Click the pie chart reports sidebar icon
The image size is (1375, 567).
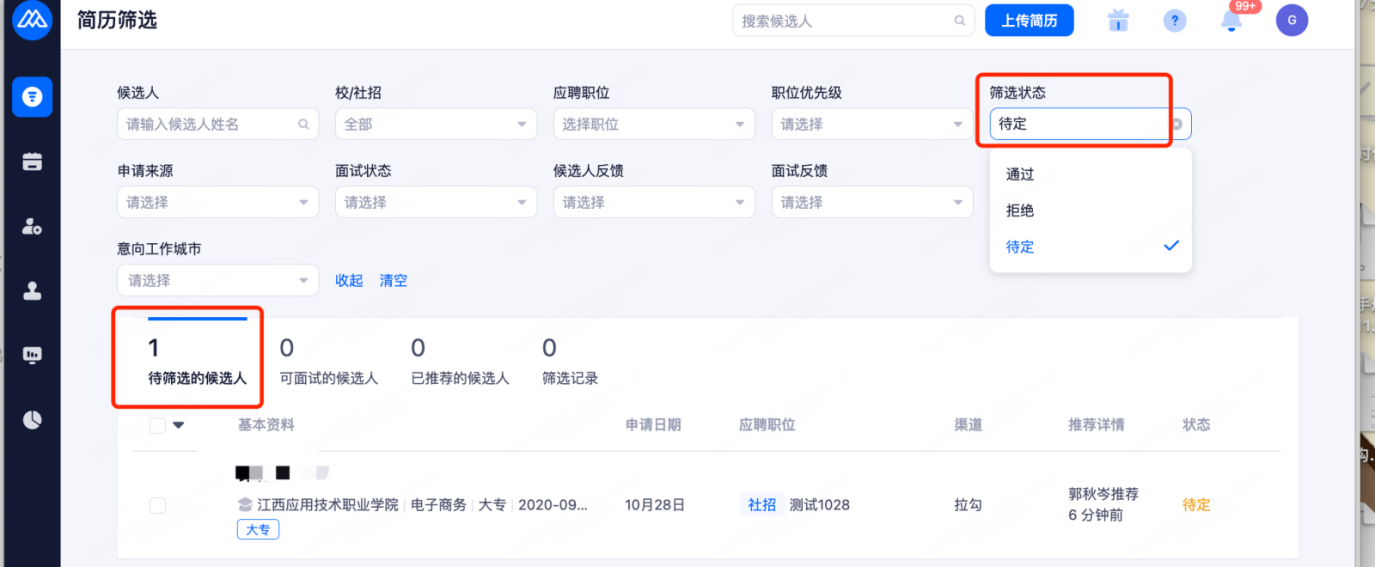point(32,419)
